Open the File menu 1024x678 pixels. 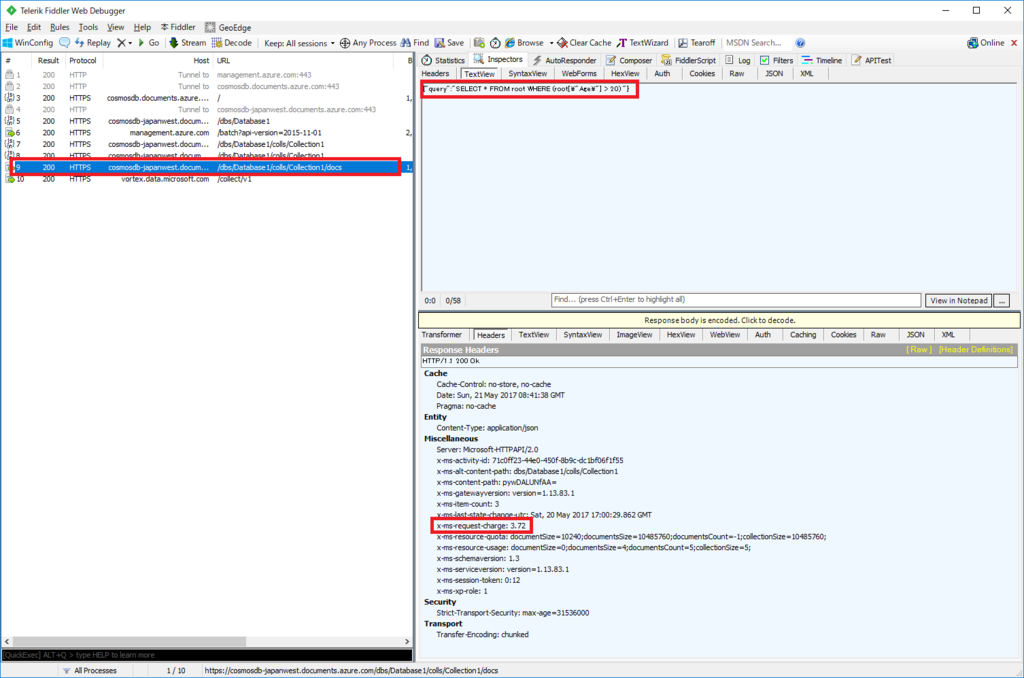(12, 27)
